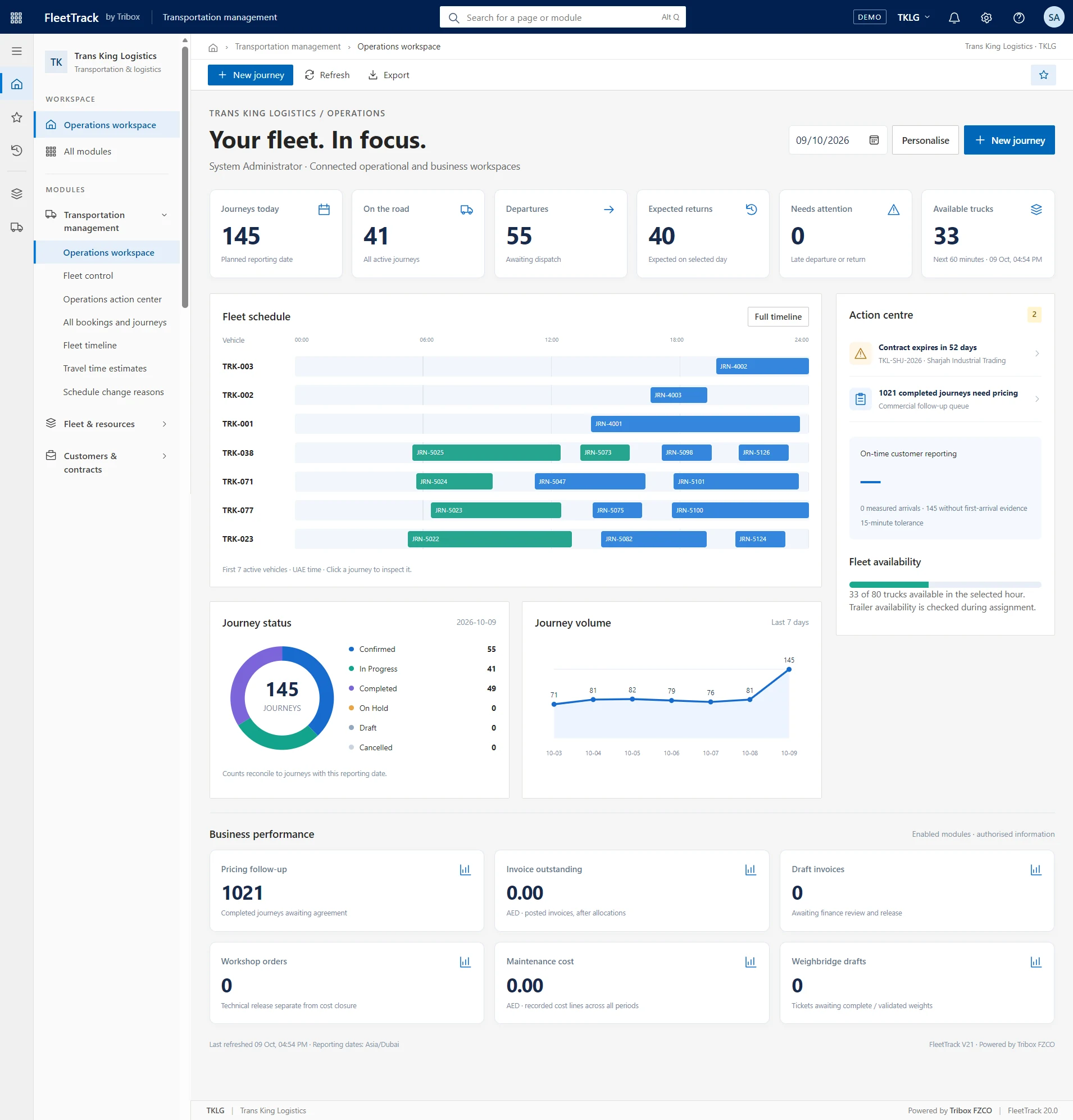Expand Customers & contracts section

coord(165,456)
